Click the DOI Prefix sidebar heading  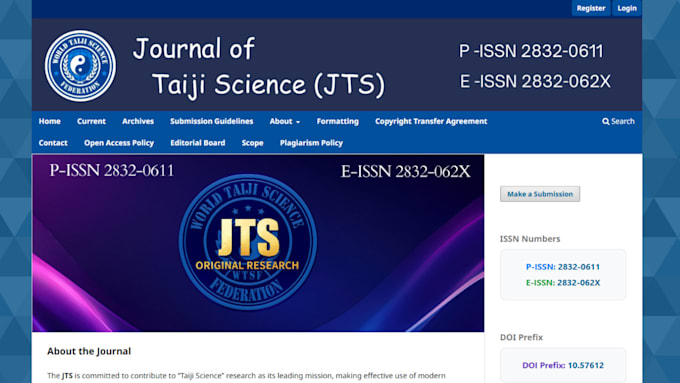(x=521, y=337)
